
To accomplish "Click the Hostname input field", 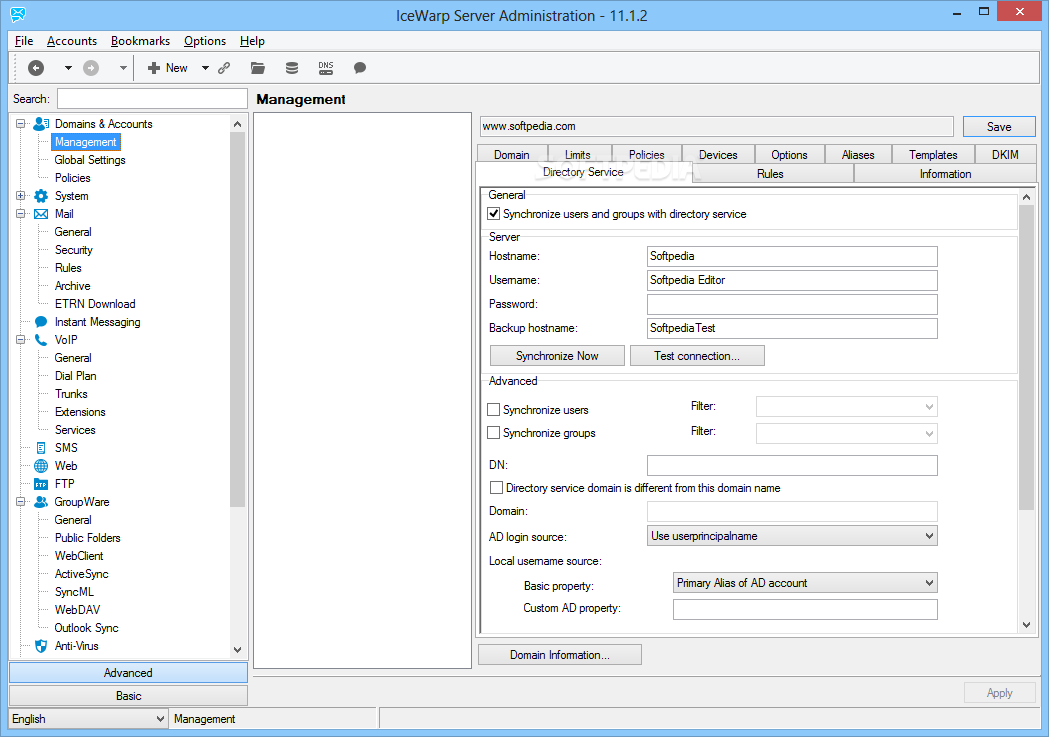I will click(x=792, y=256).
